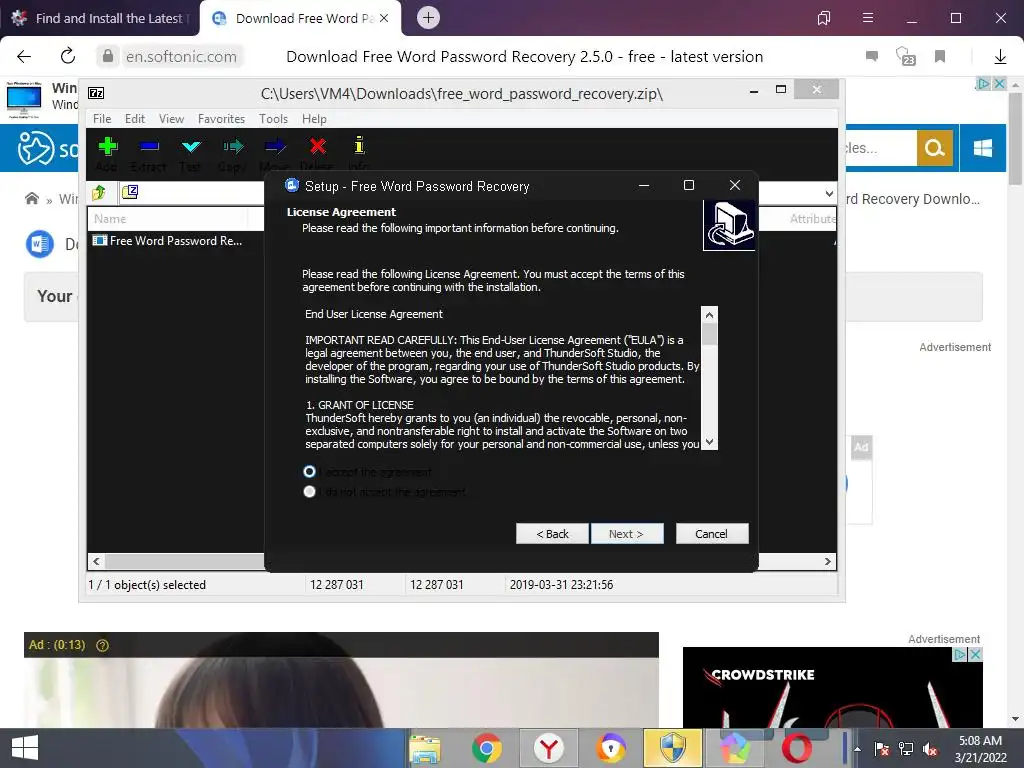
Task: Select "I accept the agreement" radio button
Action: pos(310,472)
